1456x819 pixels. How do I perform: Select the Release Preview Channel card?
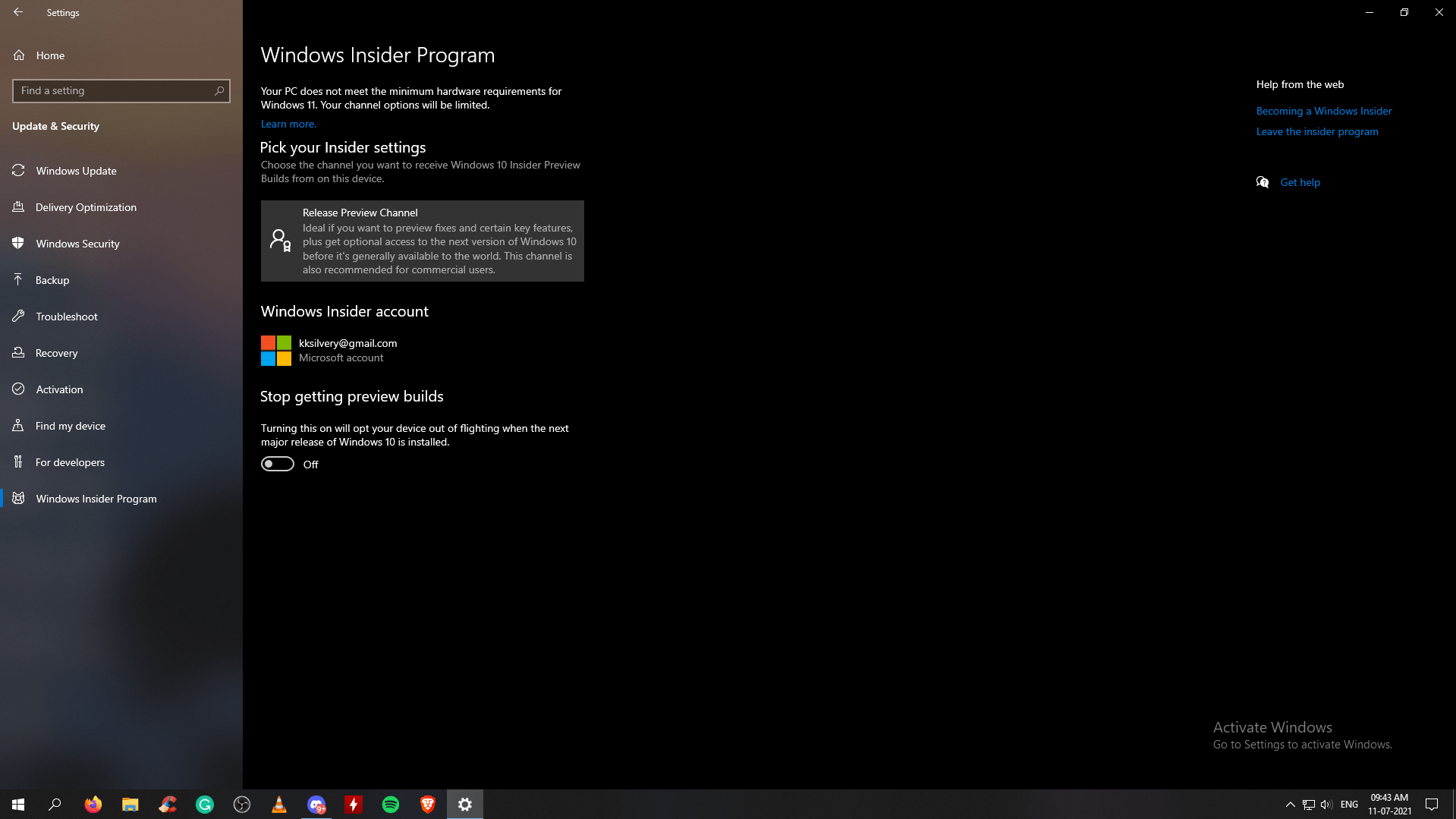[423, 241]
